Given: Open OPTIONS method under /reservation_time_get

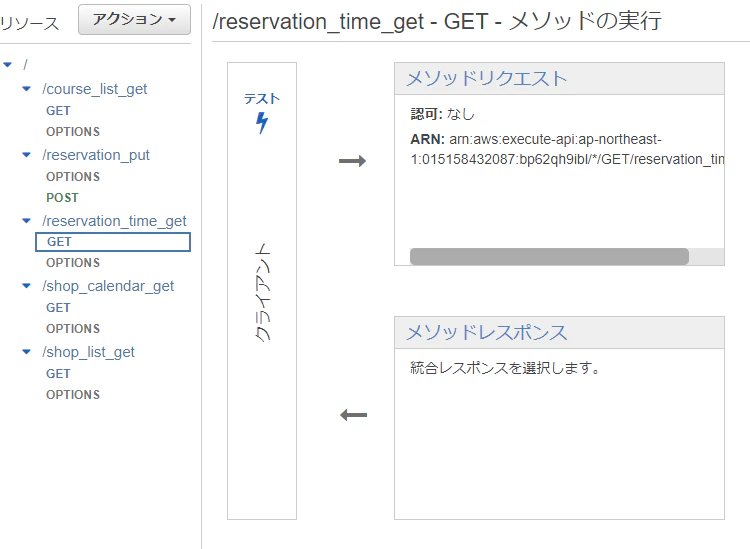Looking at the screenshot, I should [73, 263].
